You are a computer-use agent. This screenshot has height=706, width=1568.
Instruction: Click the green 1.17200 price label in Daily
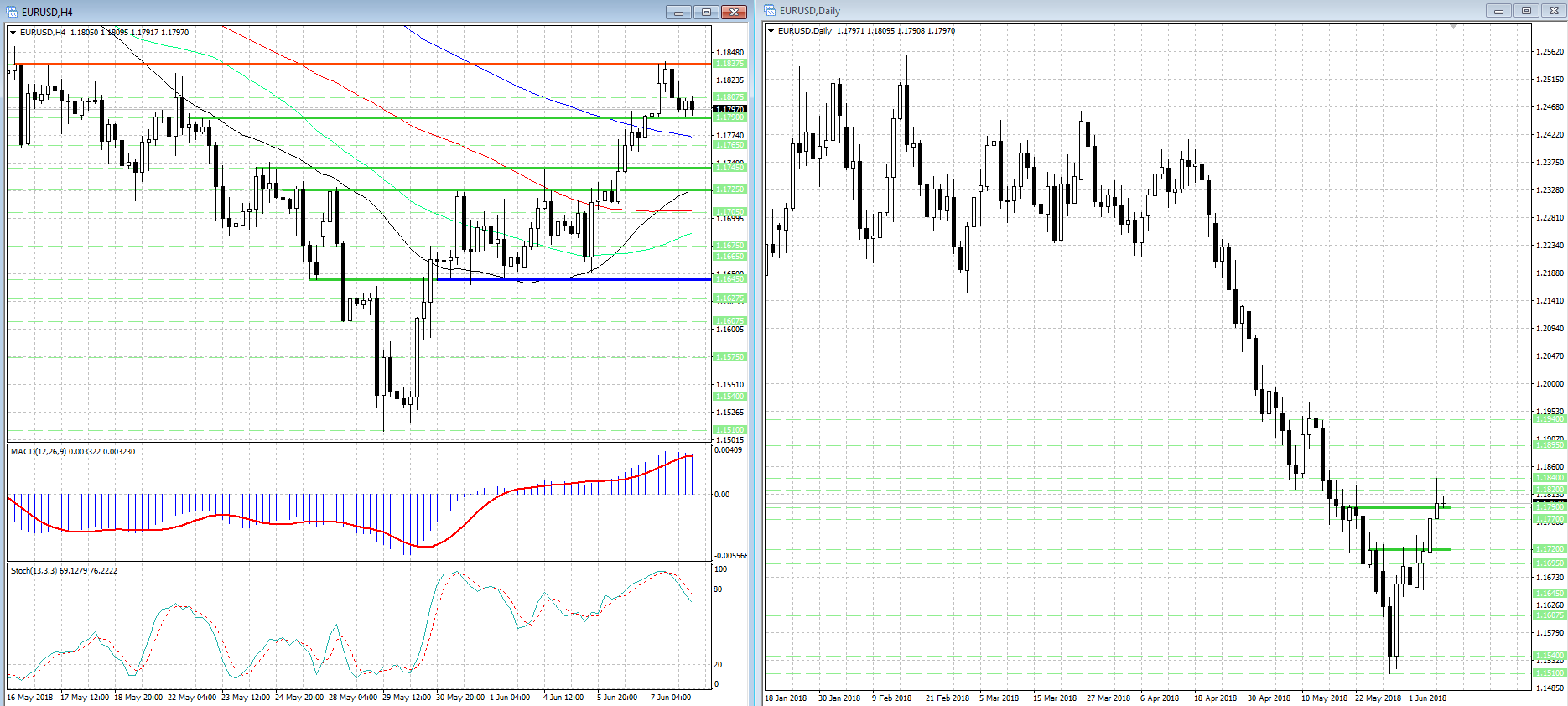1550,549
